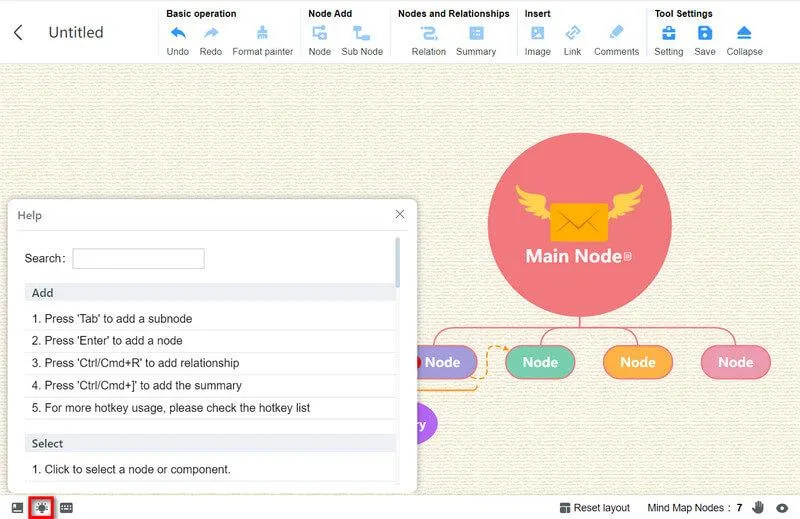Open the Setting tool
Image resolution: width=800 pixels, height=519 pixels.
[668, 41]
